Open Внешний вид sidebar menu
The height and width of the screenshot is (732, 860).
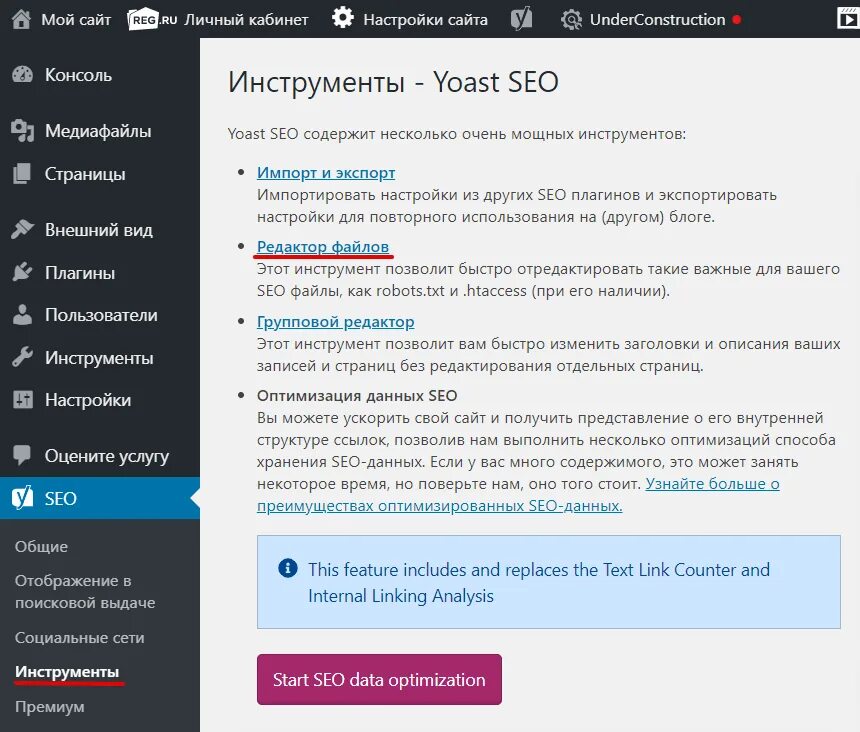pos(99,230)
